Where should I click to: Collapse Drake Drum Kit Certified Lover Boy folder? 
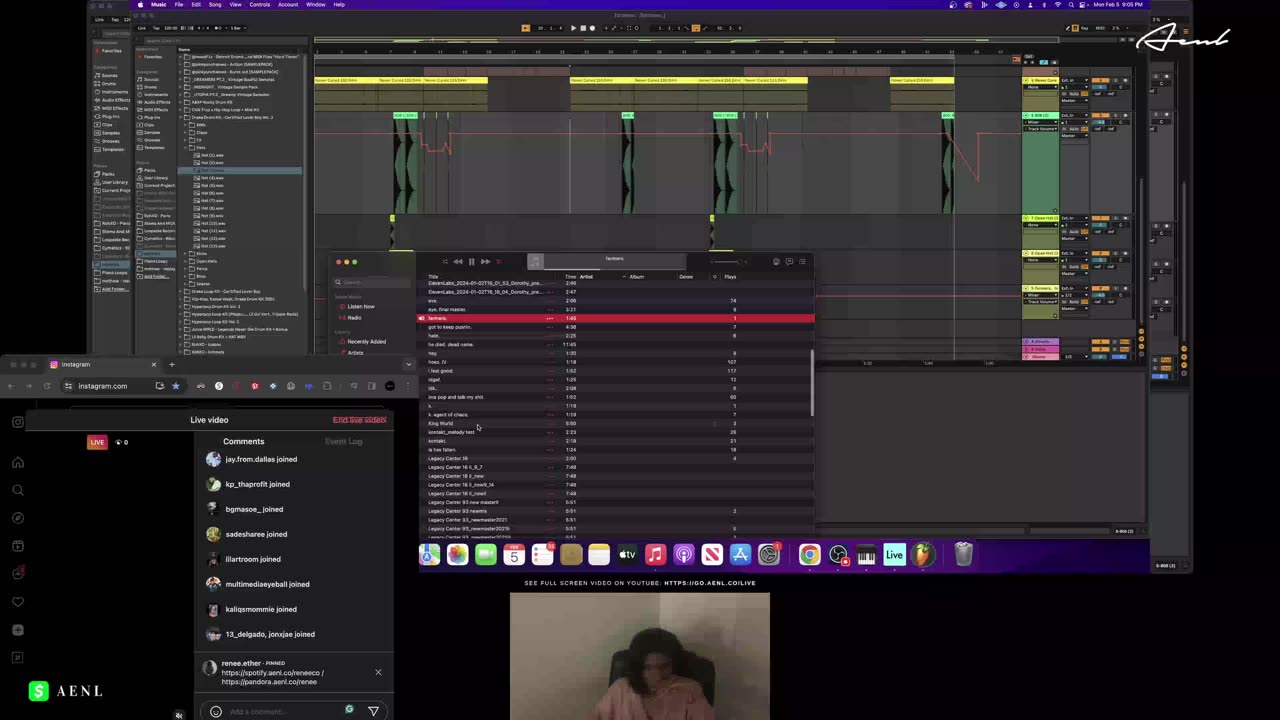point(180,117)
